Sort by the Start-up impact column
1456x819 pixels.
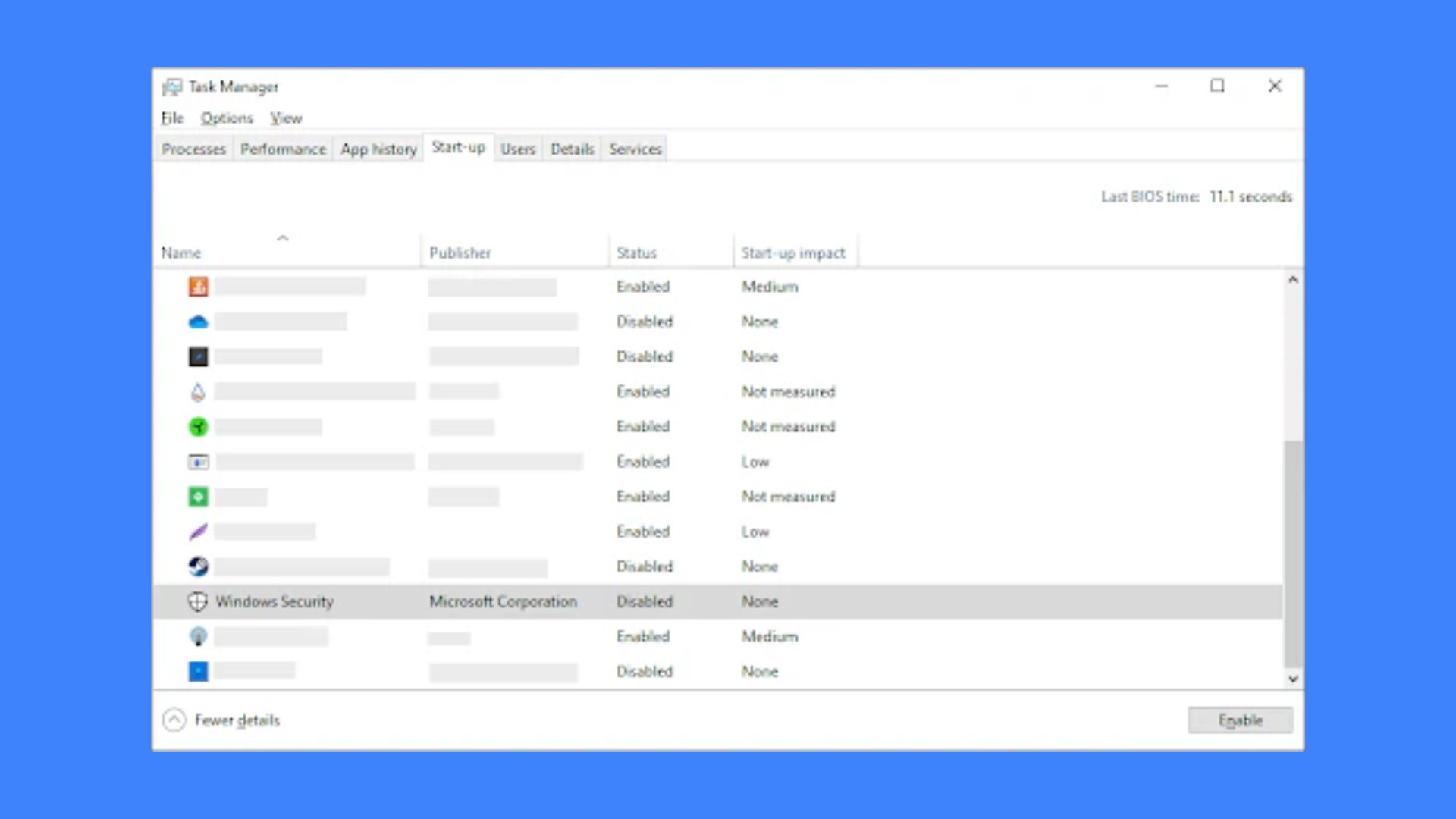[x=793, y=253]
